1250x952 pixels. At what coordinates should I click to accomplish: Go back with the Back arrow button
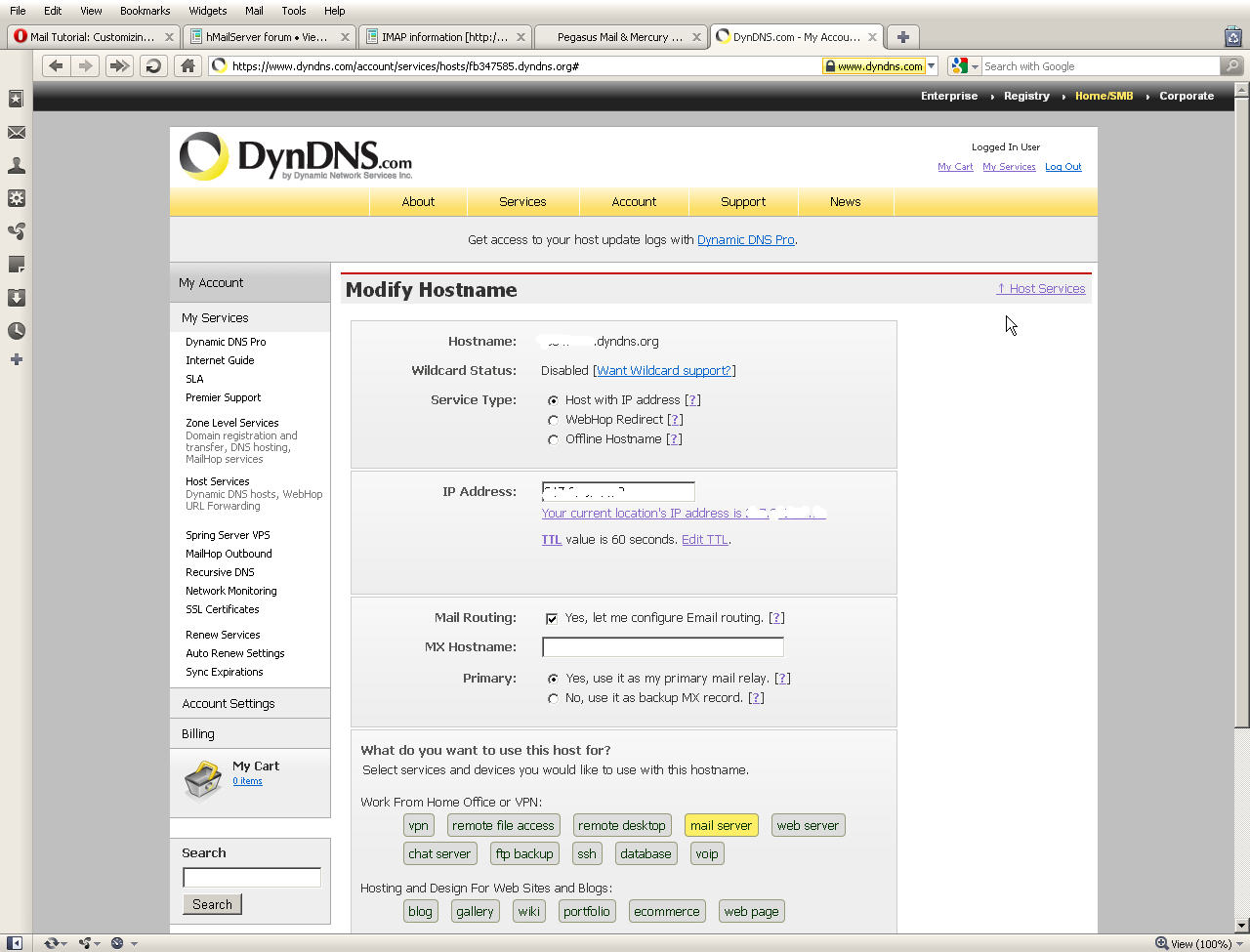coord(56,65)
